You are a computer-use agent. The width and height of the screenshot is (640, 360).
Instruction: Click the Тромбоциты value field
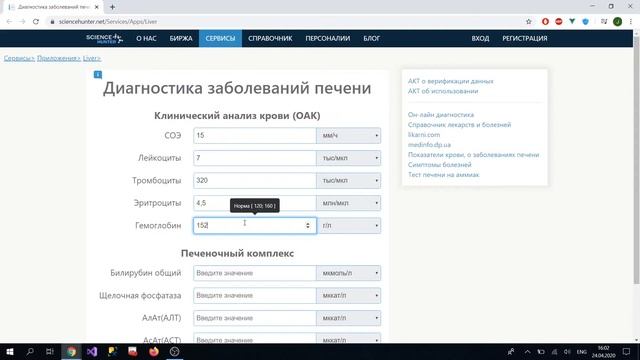[255, 180]
